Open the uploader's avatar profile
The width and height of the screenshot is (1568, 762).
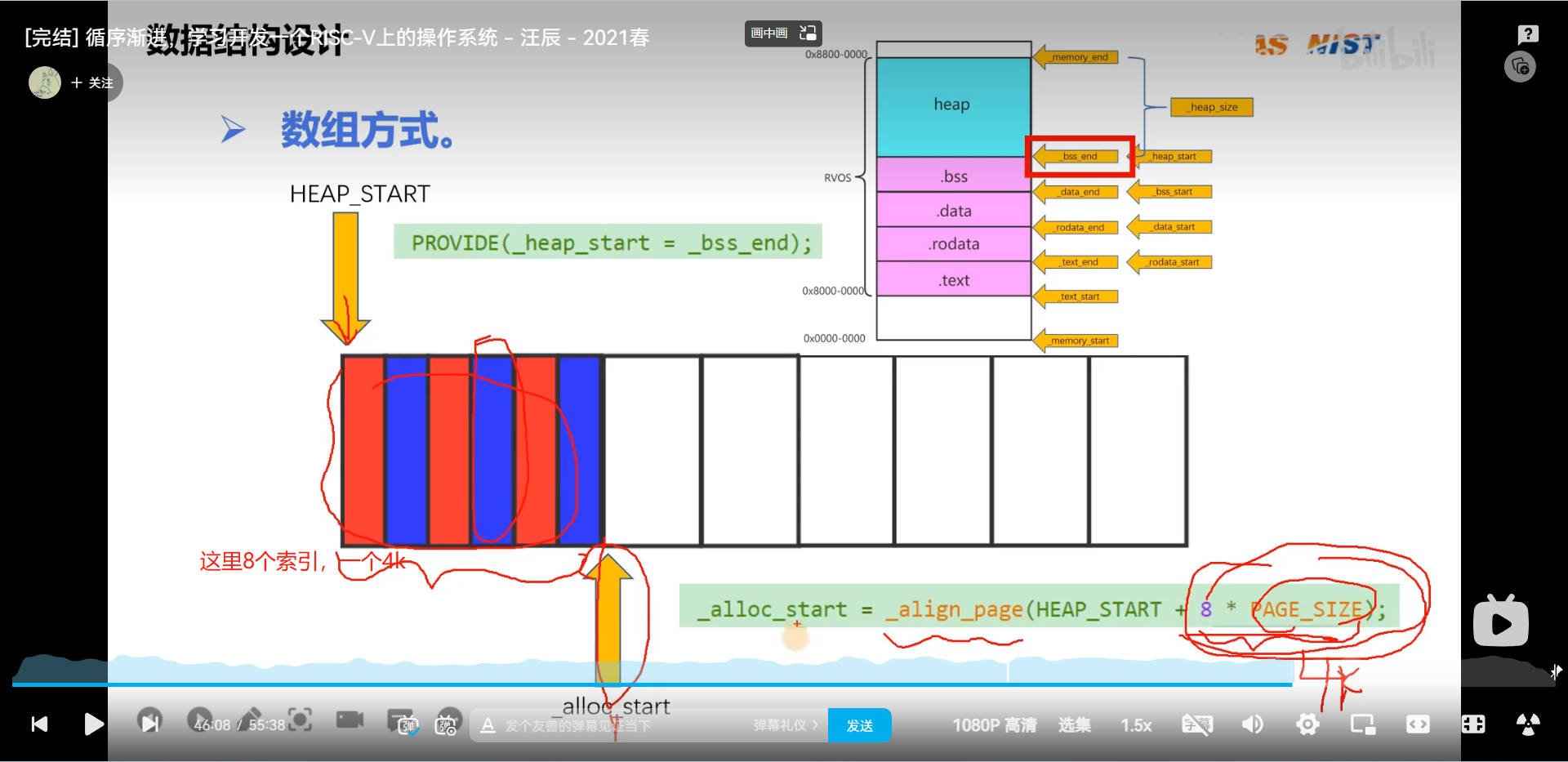45,82
